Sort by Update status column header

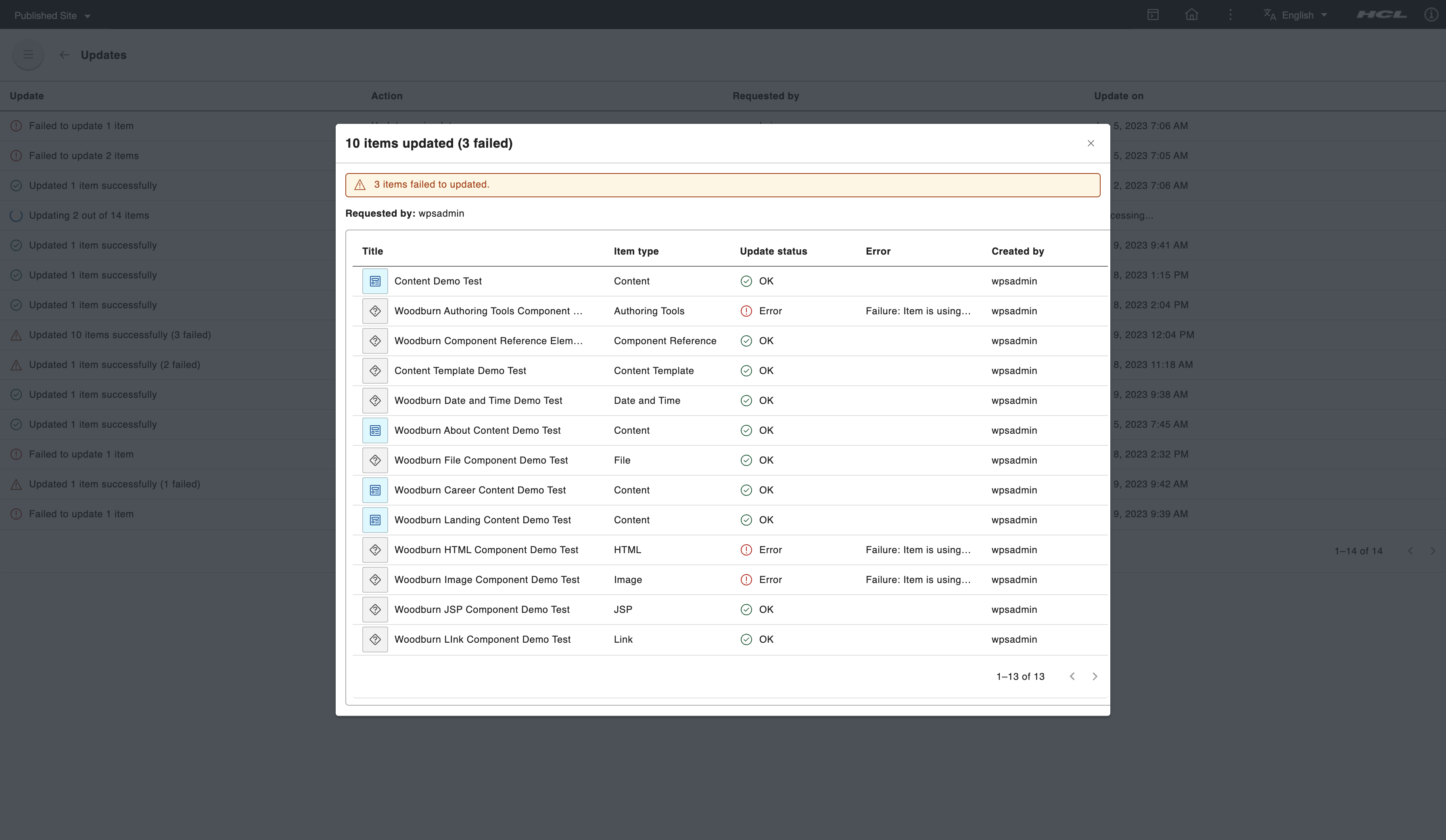click(773, 251)
